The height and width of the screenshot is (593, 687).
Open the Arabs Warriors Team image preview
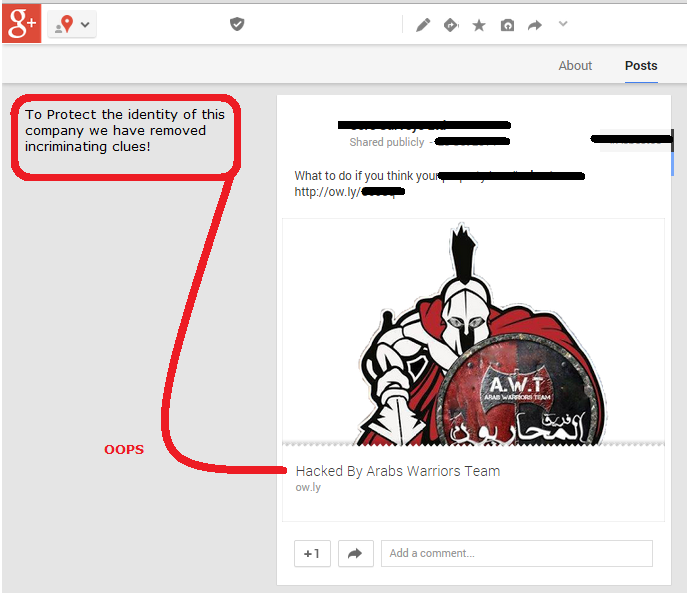(x=473, y=332)
